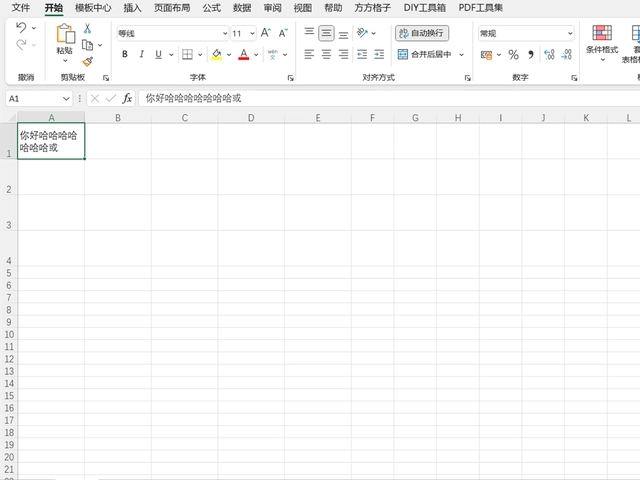Toggle underline formatting
The image size is (640, 480).
[x=158, y=54]
